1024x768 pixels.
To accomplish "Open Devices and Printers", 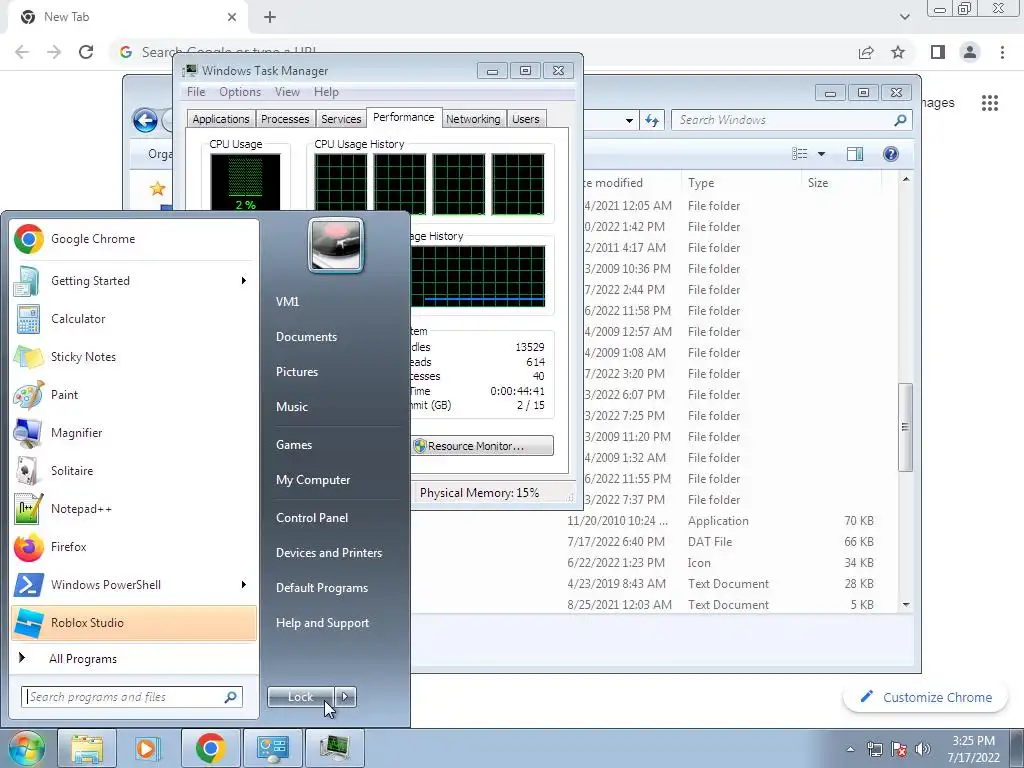I will pos(328,553).
